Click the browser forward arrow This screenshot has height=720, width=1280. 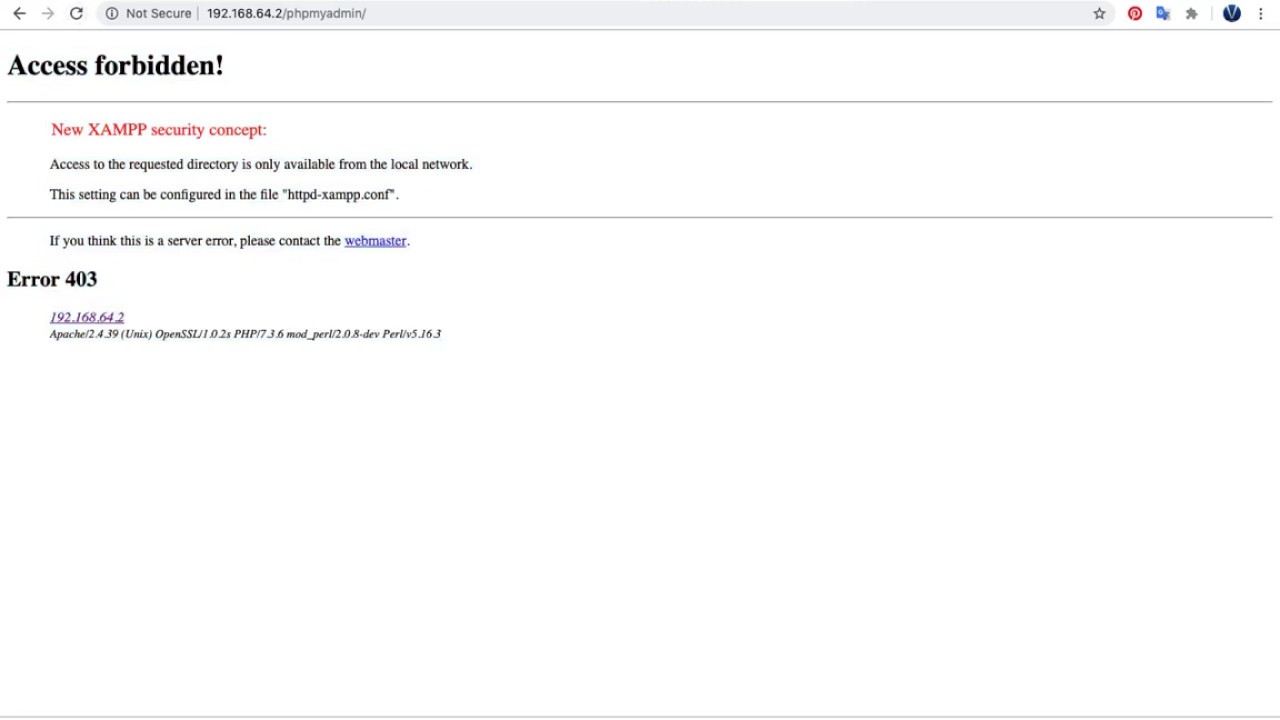47,13
